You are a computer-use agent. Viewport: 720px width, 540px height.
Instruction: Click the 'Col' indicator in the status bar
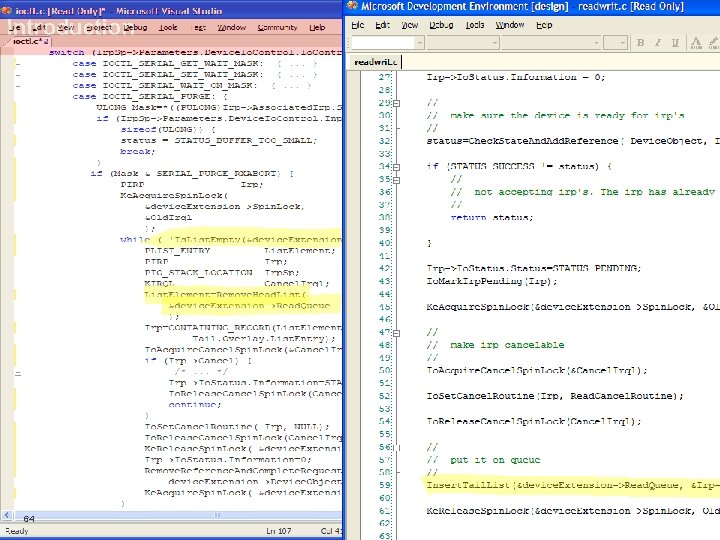pos(331,531)
